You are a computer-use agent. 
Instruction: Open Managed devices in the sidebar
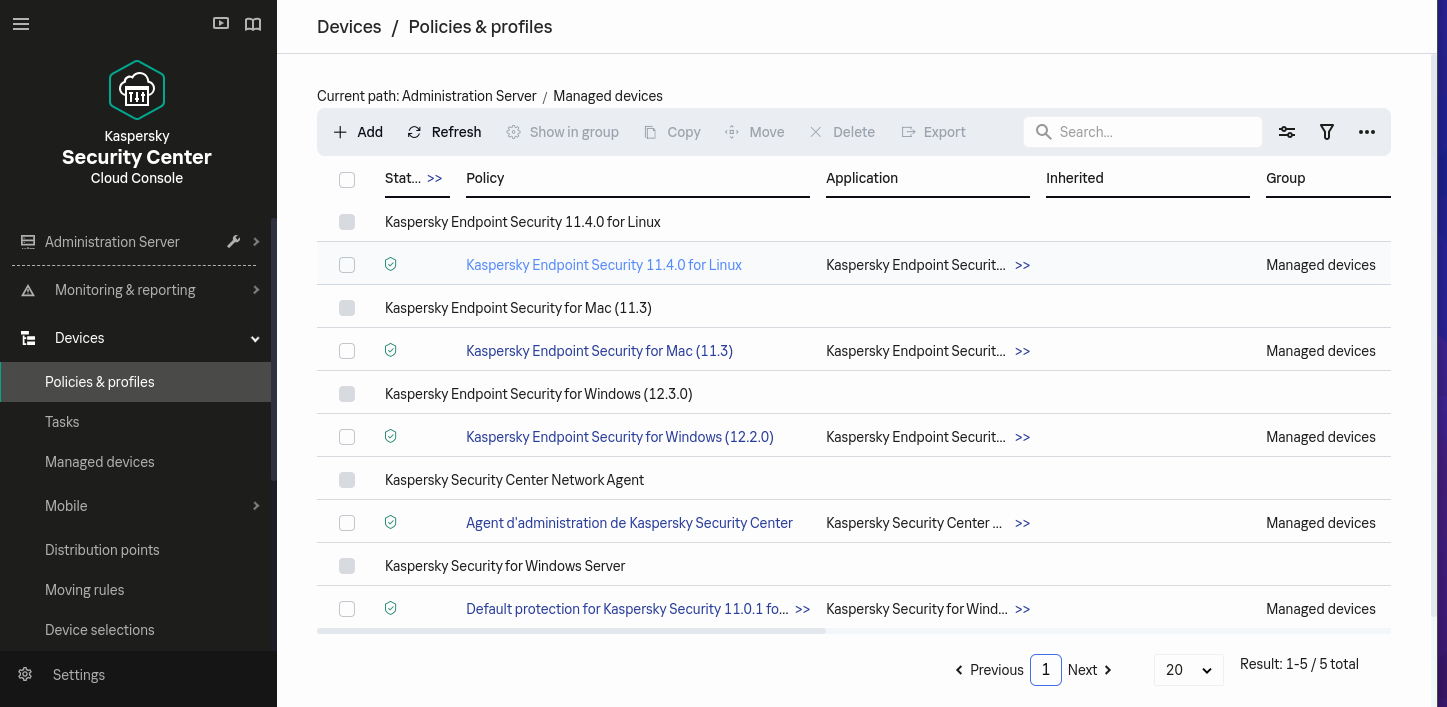(100, 462)
